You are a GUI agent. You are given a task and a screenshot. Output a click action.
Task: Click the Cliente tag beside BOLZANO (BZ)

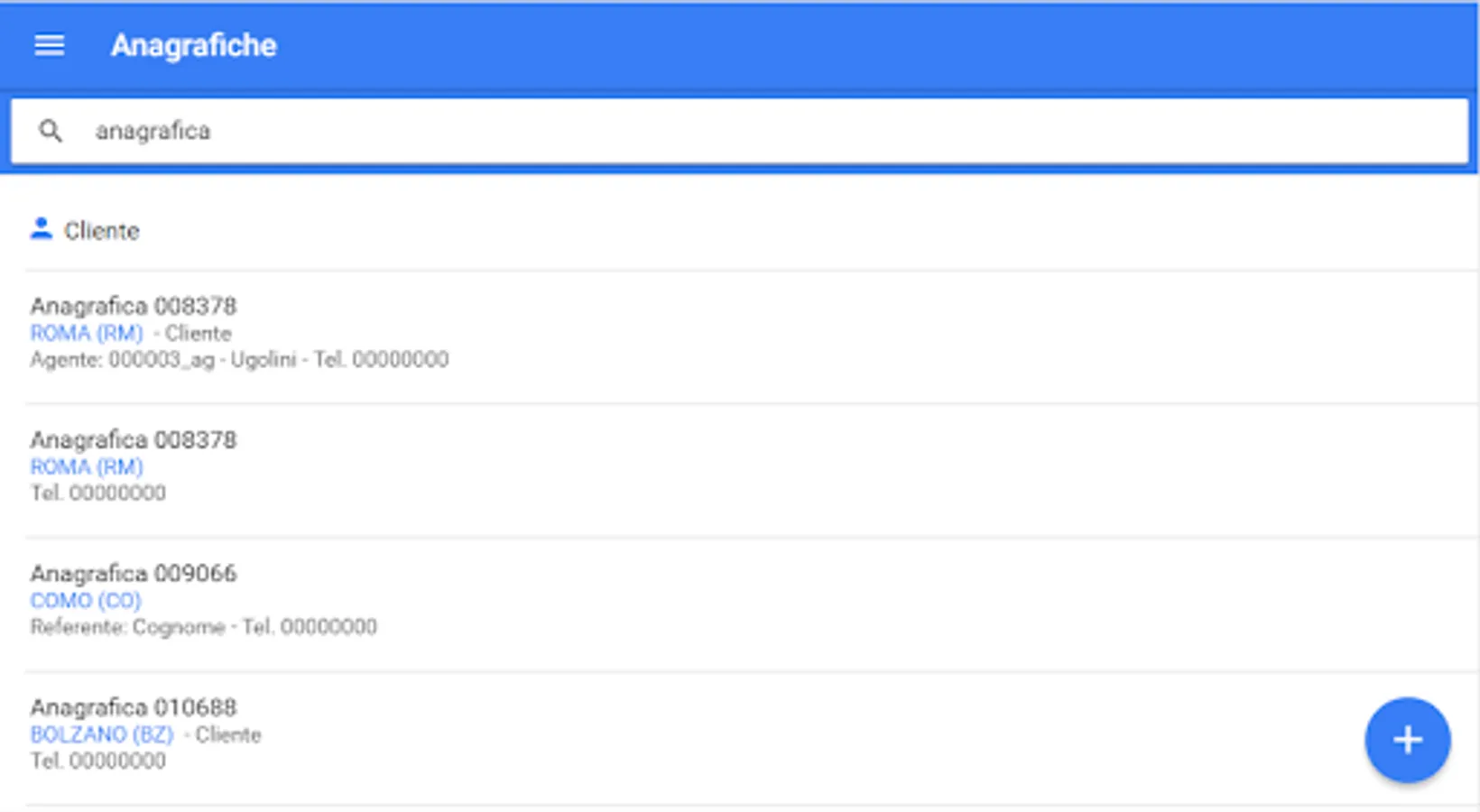(x=227, y=735)
